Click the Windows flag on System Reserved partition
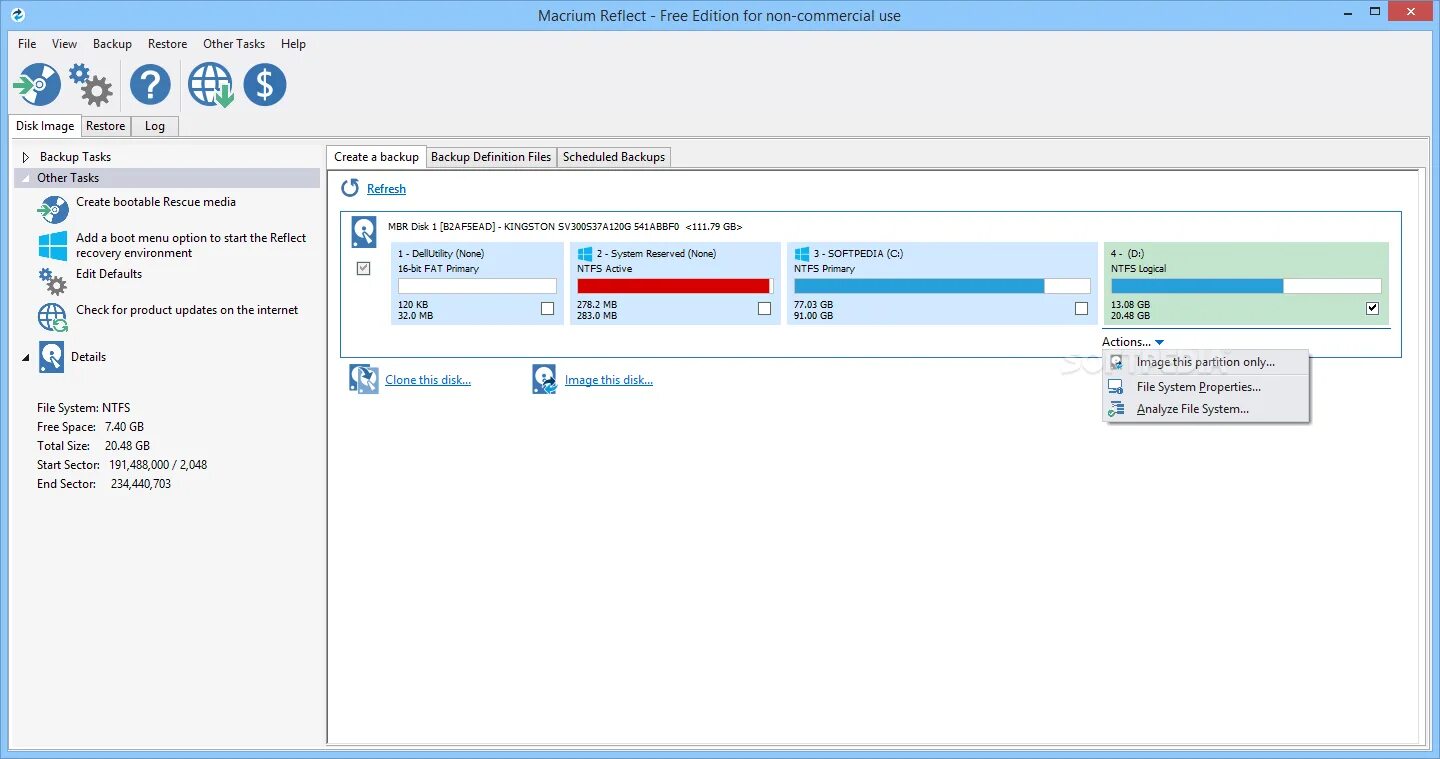The width and height of the screenshot is (1440, 759). click(x=585, y=254)
